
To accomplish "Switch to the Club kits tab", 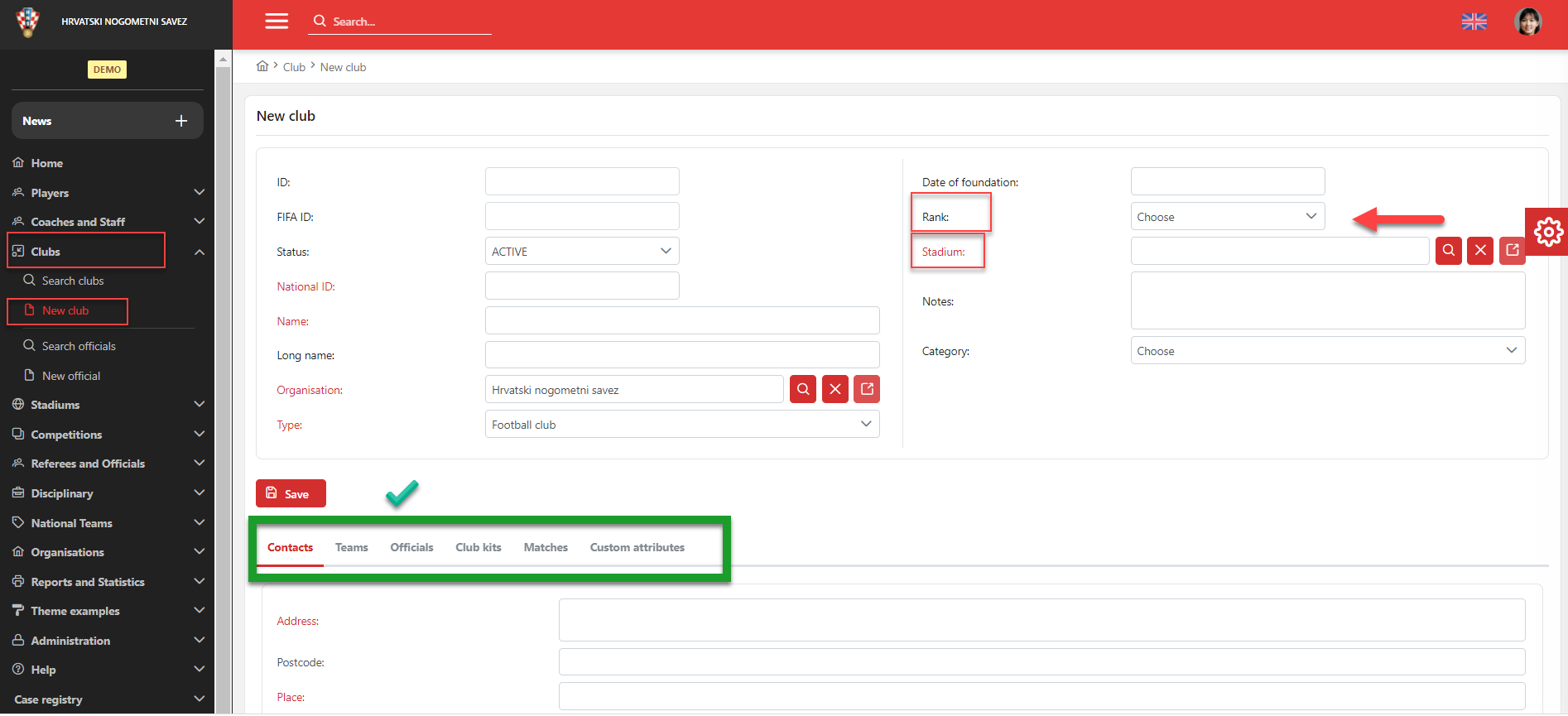I will click(478, 547).
